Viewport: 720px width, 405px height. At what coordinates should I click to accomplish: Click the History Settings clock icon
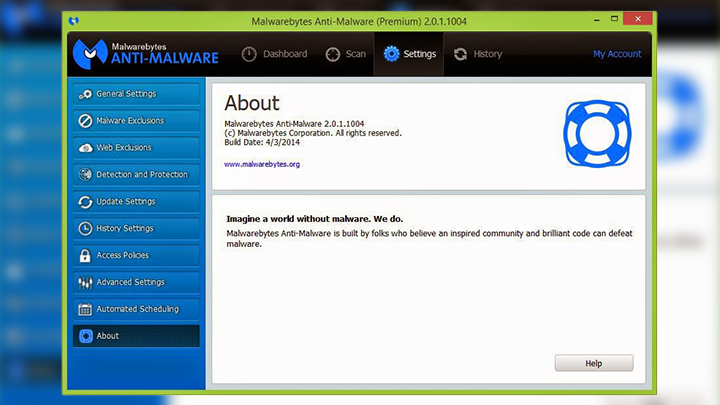tap(85, 228)
